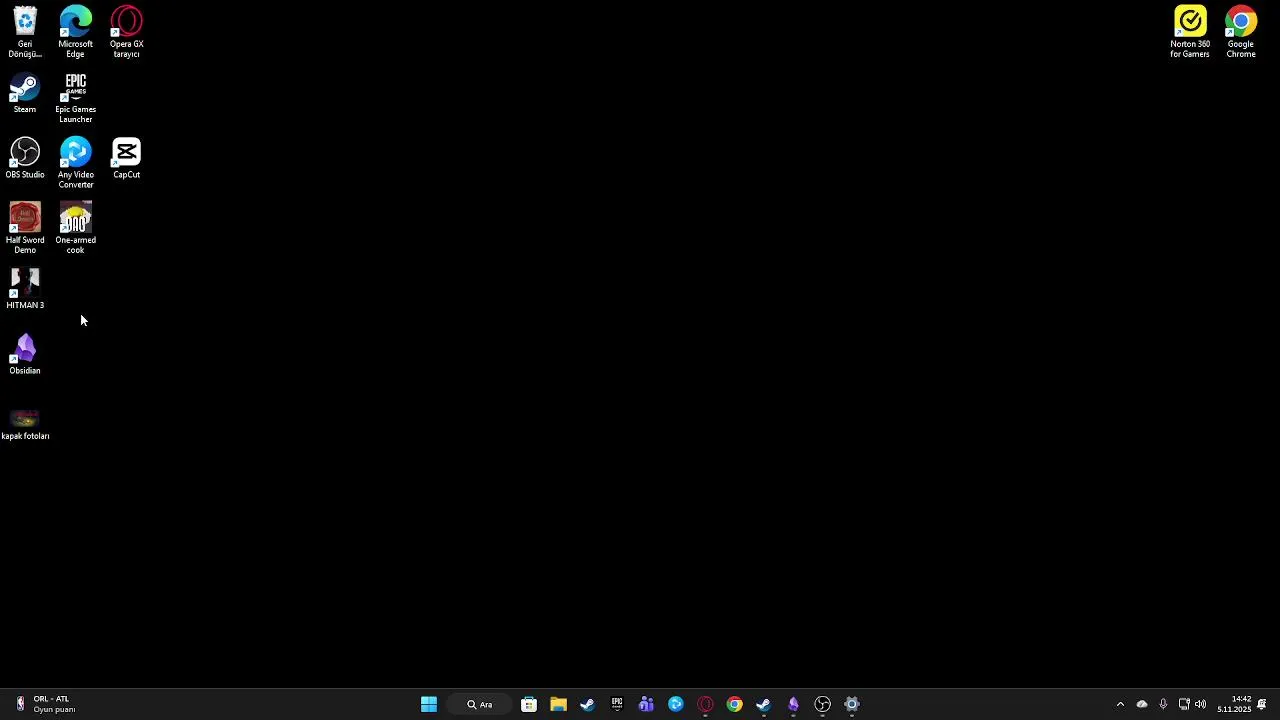Viewport: 1280px width, 720px height.
Task: Open the network tray icon
Action: pos(1184,704)
